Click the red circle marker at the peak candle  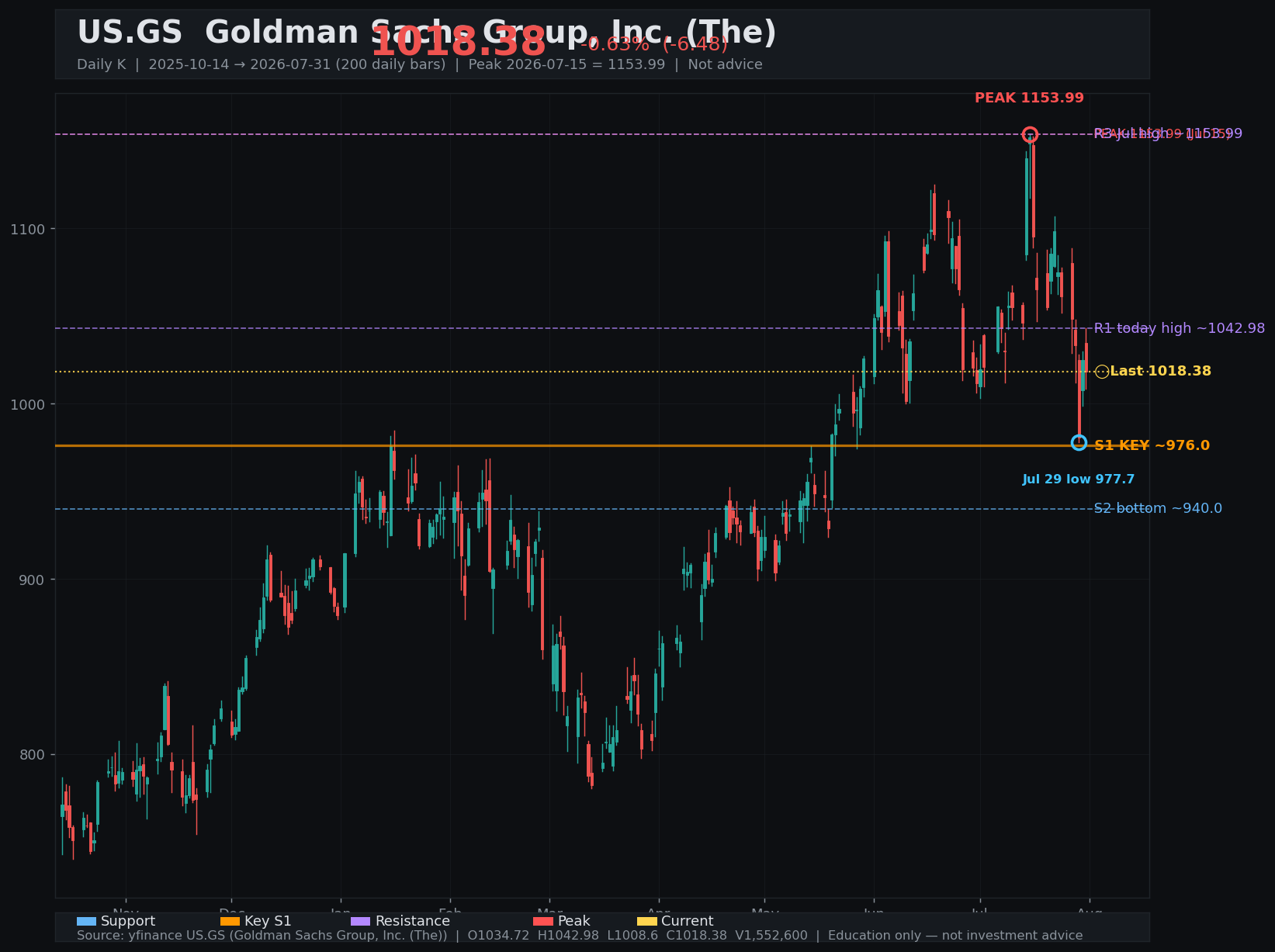(x=1030, y=134)
